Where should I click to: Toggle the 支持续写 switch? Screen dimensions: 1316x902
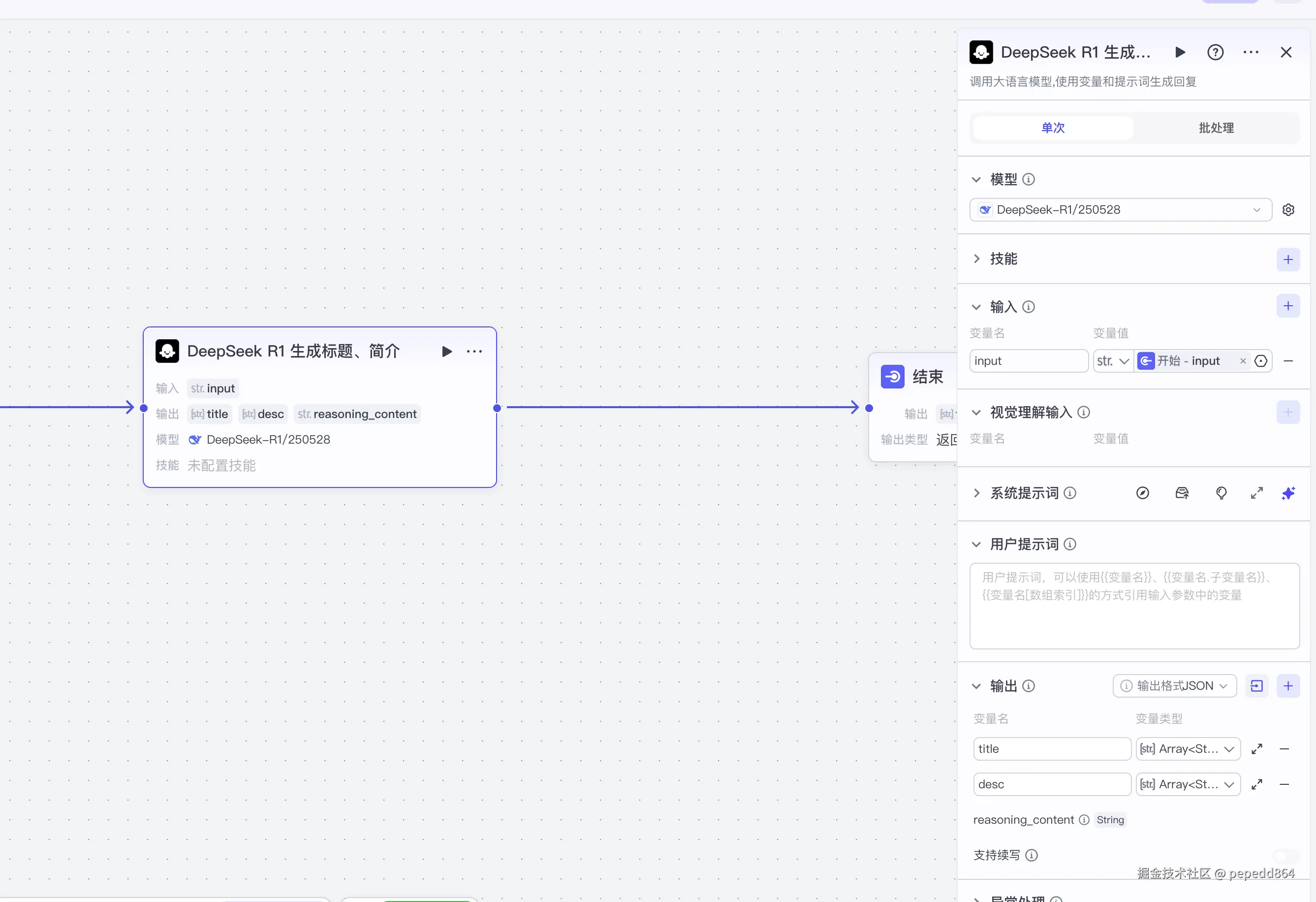tap(1285, 855)
